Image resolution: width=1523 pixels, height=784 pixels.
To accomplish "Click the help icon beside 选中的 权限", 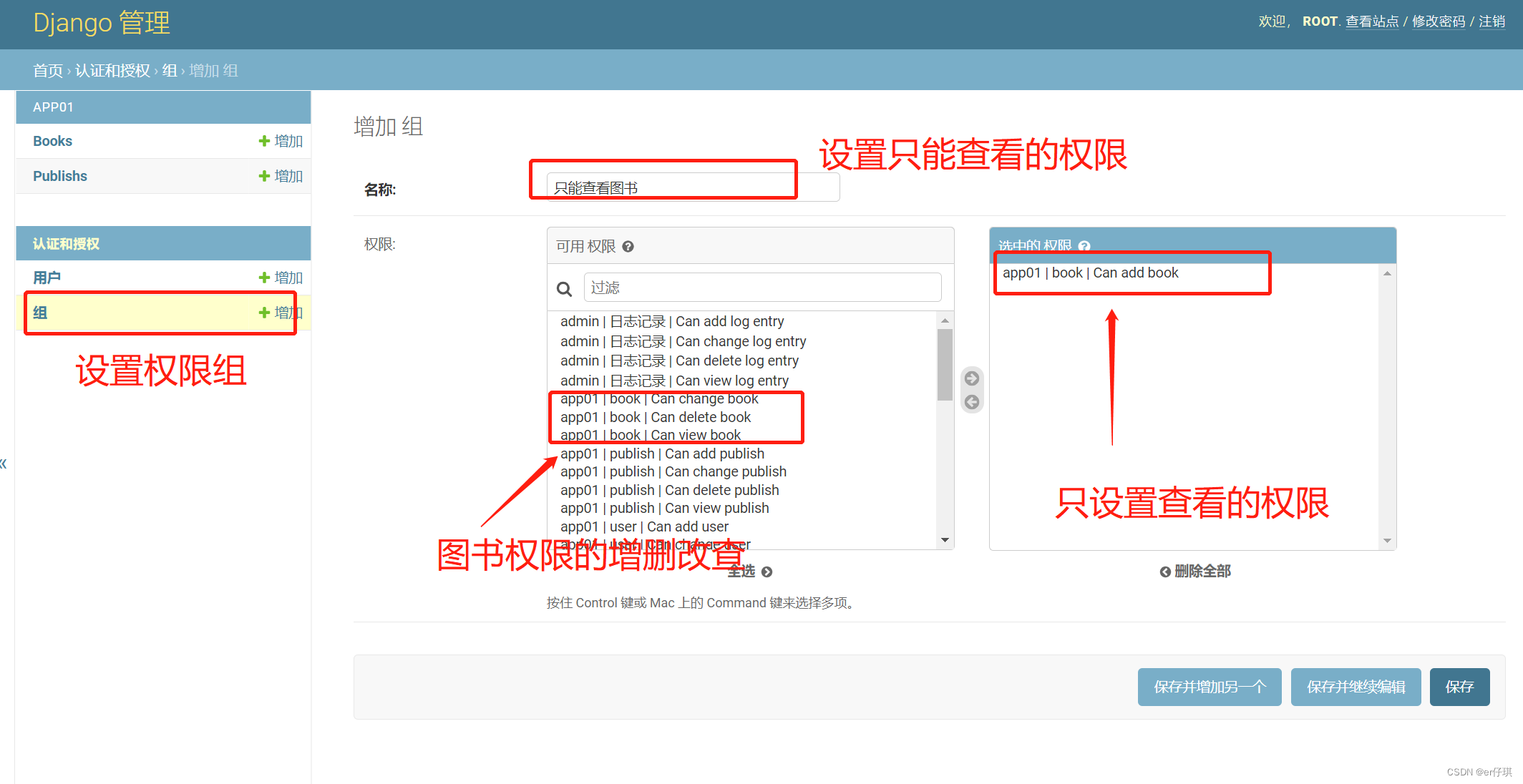I will [x=1084, y=246].
